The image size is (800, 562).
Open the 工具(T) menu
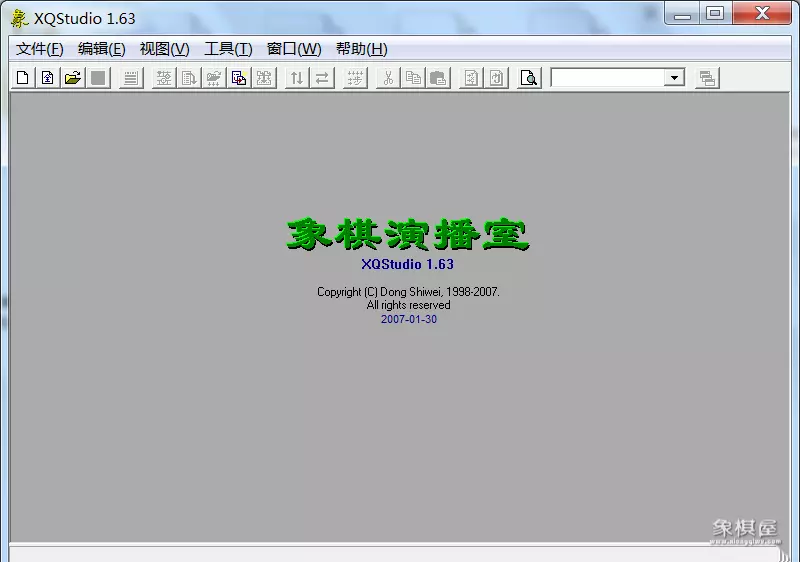(x=228, y=49)
